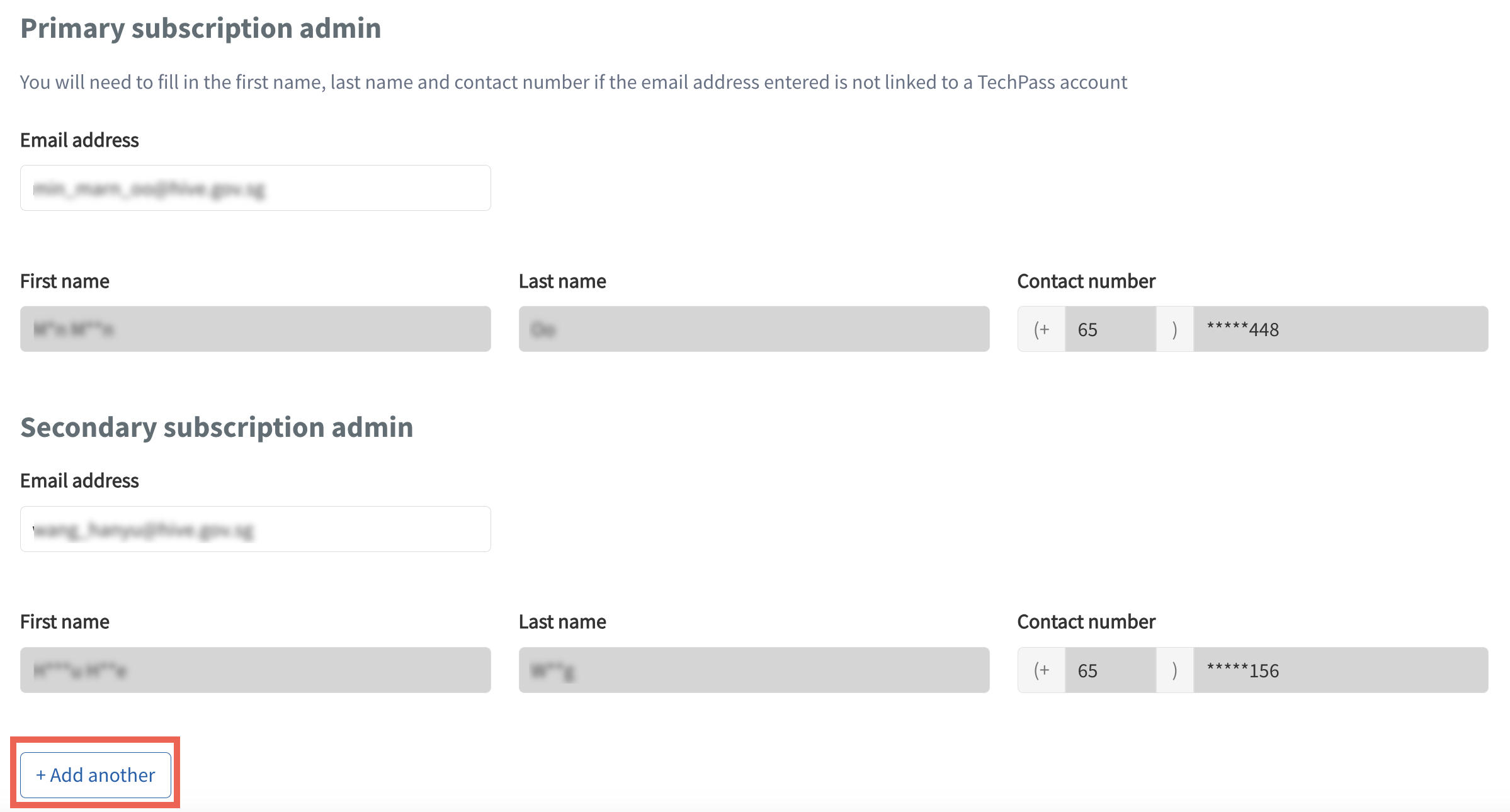
Task: Click the Secondary subscription admin heading
Action: pos(217,427)
